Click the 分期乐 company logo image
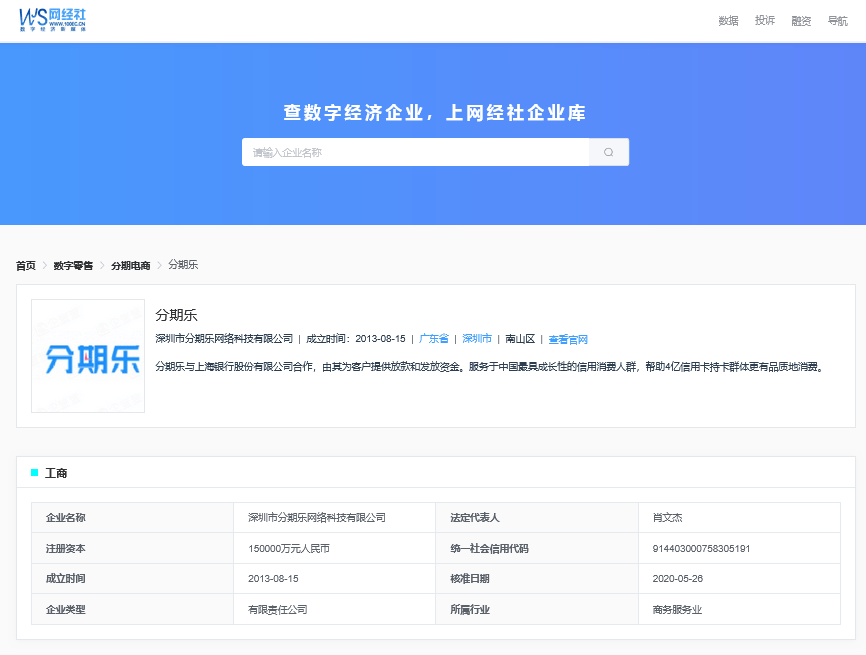This screenshot has height=655, width=866. point(88,356)
